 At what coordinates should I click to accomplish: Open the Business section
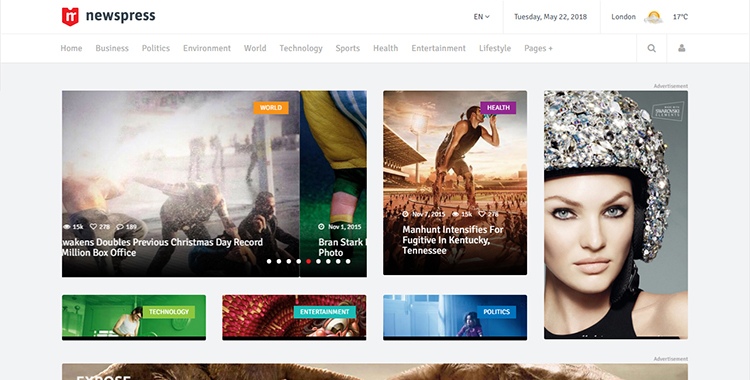[x=112, y=48]
